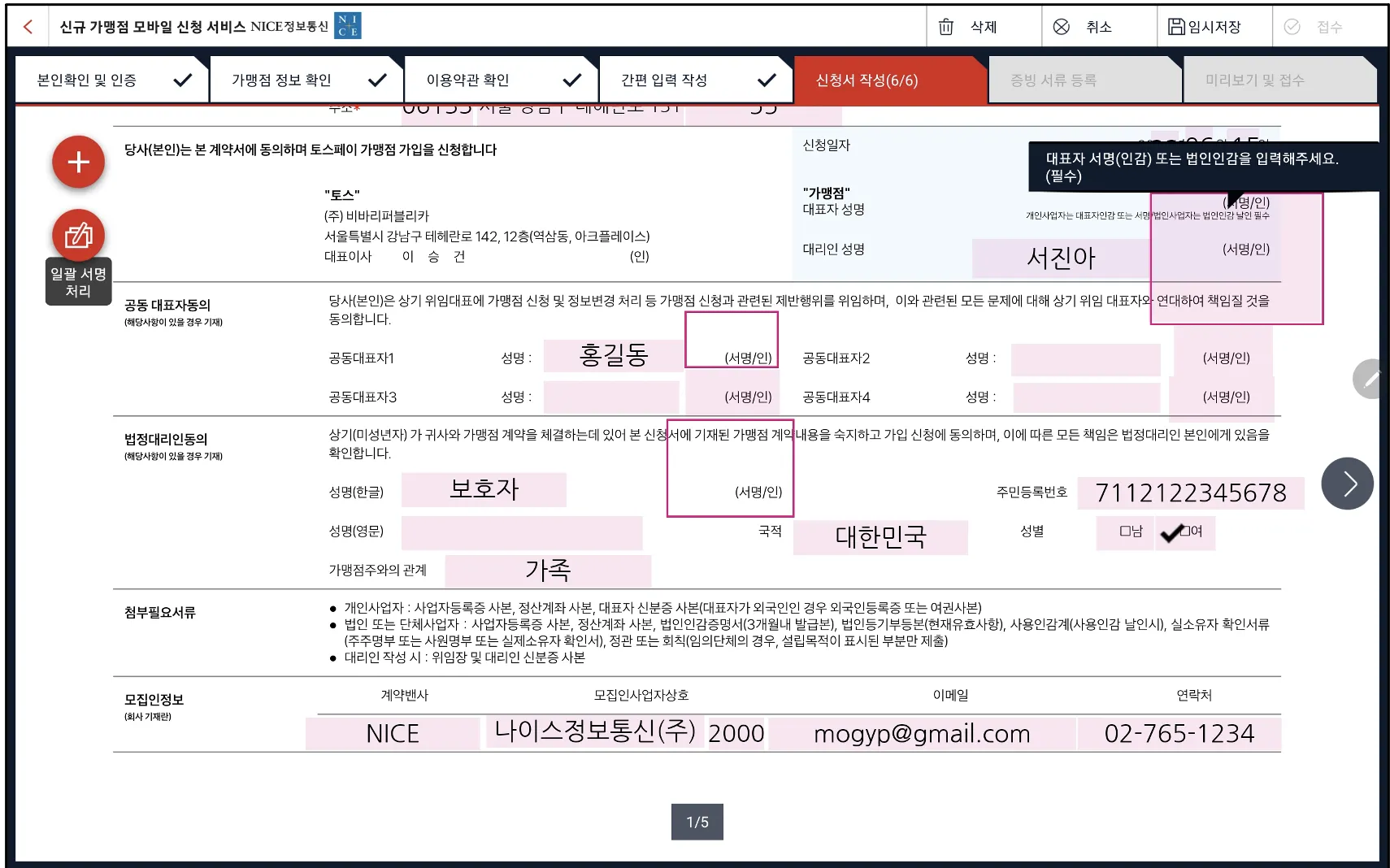
Task: Click the 계약밴사 field showing NICE
Action: click(393, 734)
